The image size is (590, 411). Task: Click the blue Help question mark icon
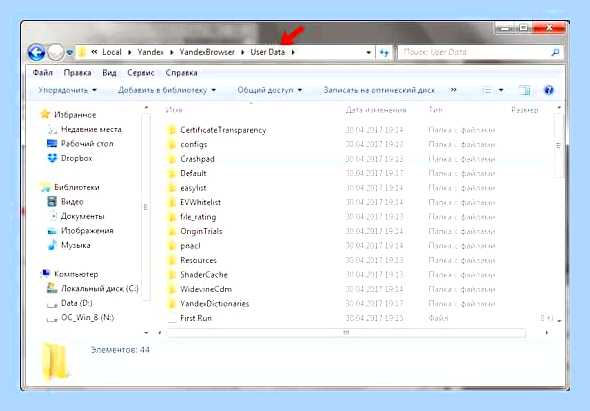[x=549, y=90]
